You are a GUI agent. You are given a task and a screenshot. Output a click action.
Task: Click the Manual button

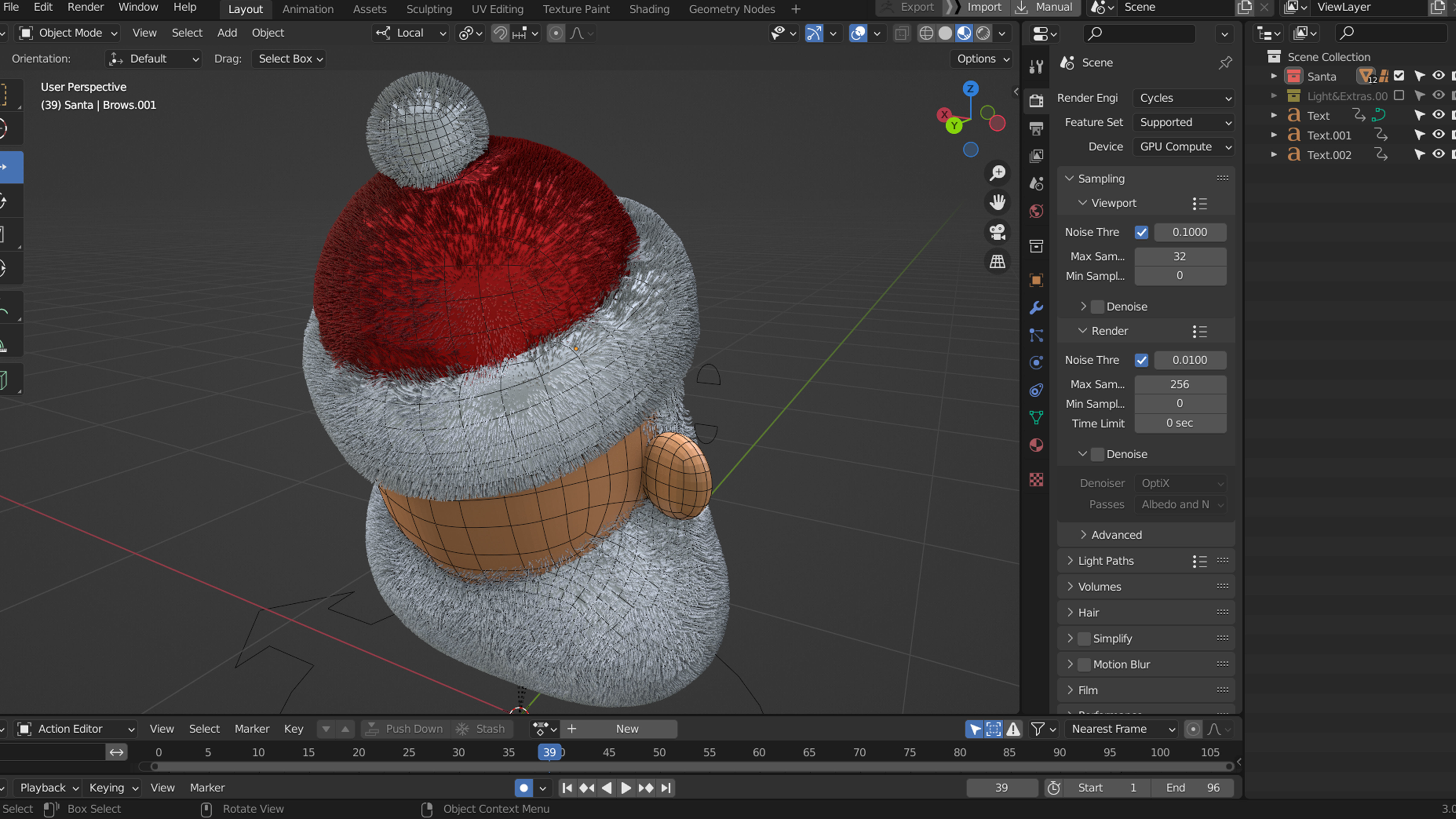coord(1045,7)
